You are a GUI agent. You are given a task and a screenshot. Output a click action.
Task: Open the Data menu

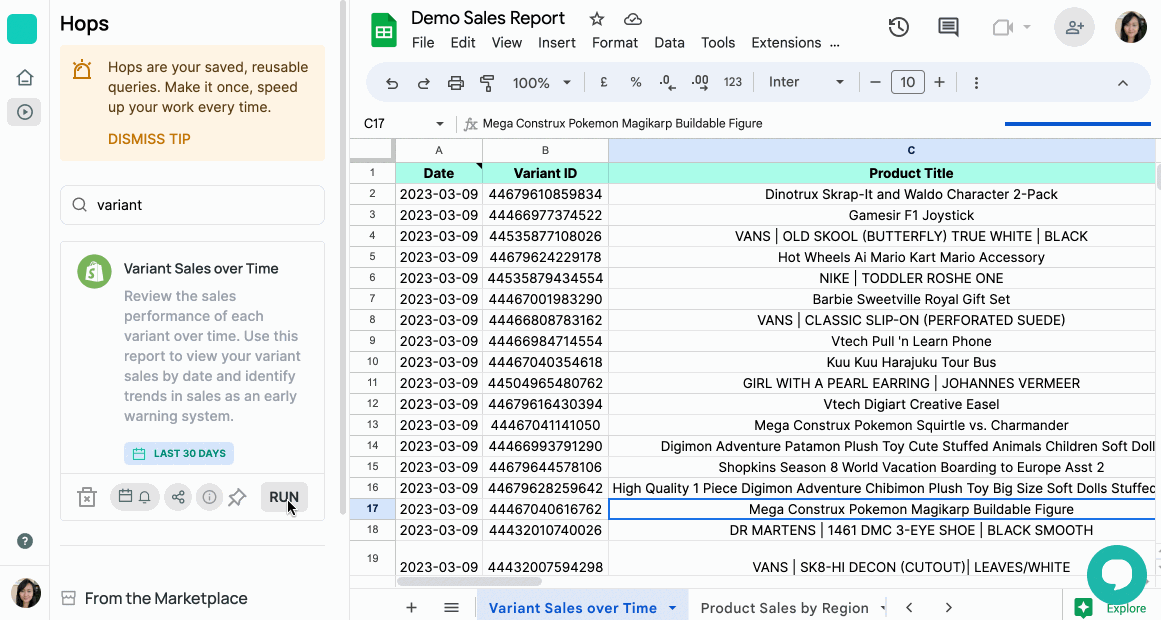click(x=669, y=43)
